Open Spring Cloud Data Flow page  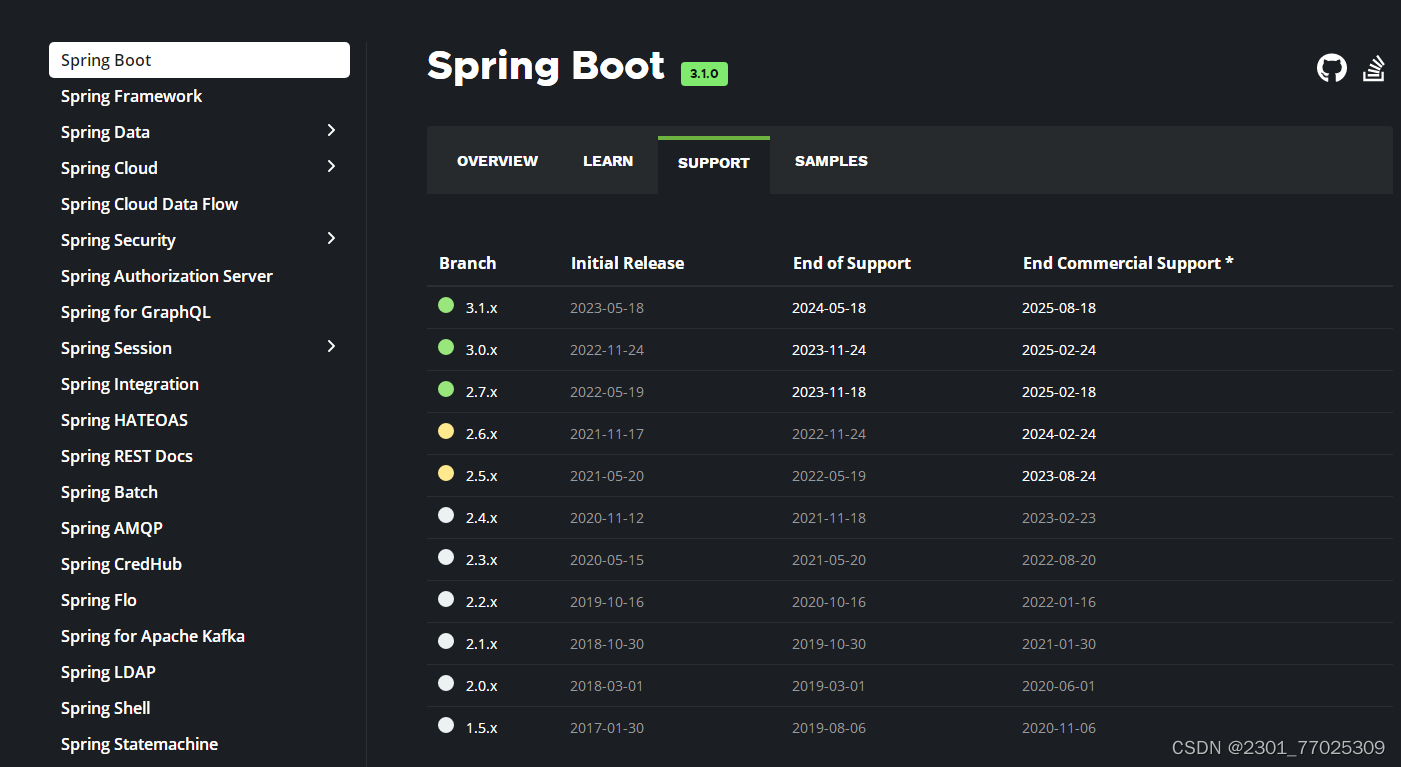tap(149, 204)
